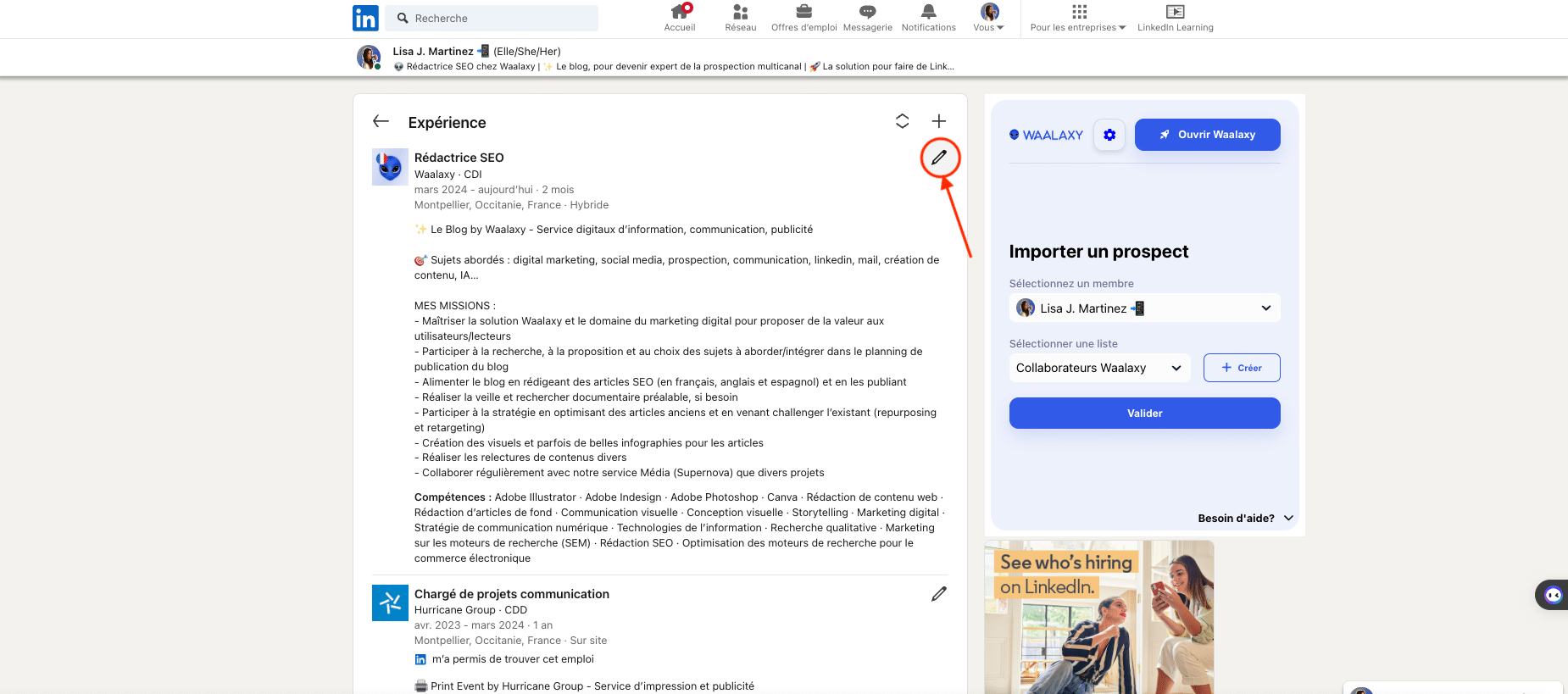Click the reorder experiences arrows icon
The height and width of the screenshot is (694, 1568).
903,121
